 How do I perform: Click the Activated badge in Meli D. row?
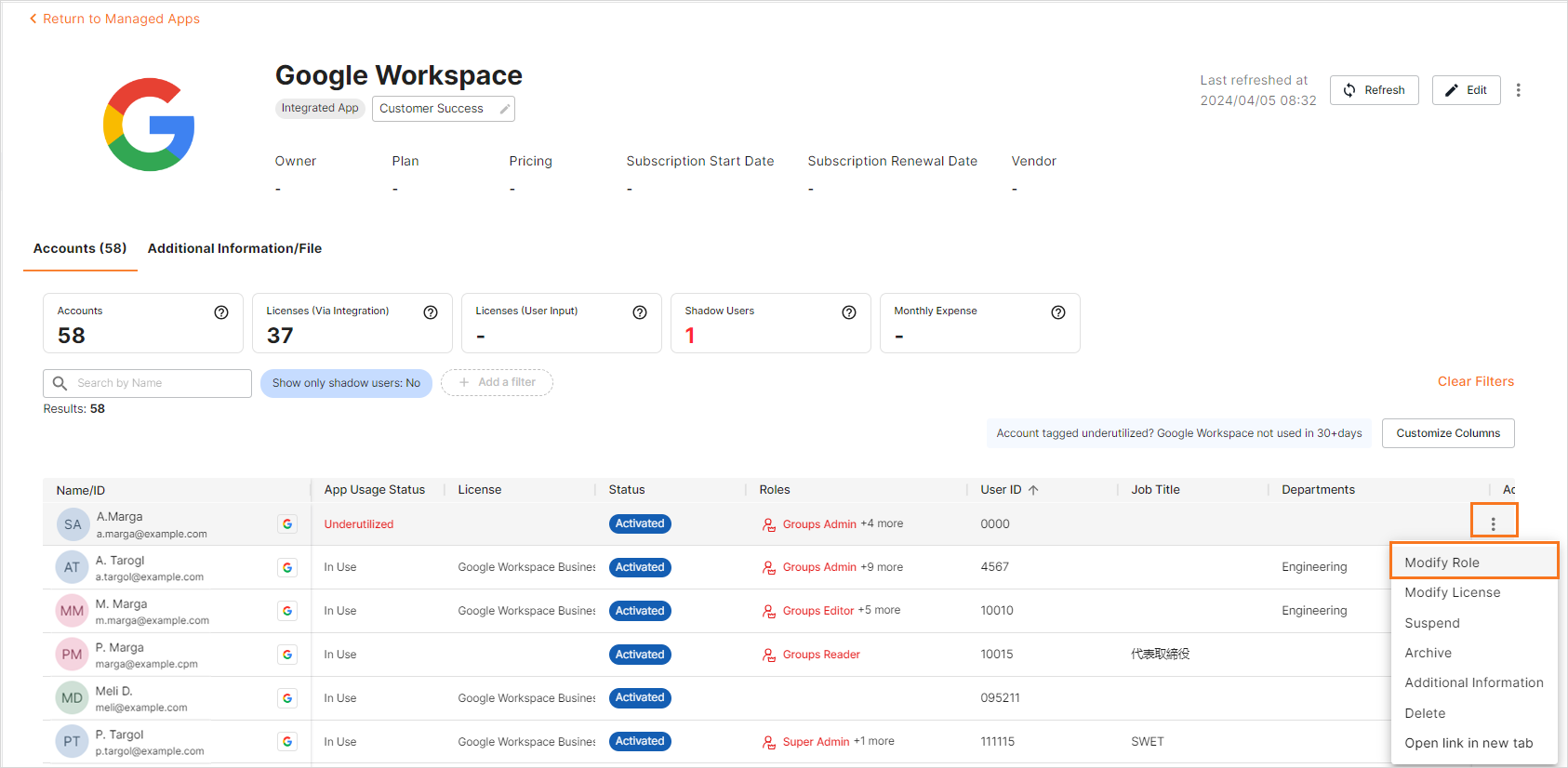pos(640,697)
